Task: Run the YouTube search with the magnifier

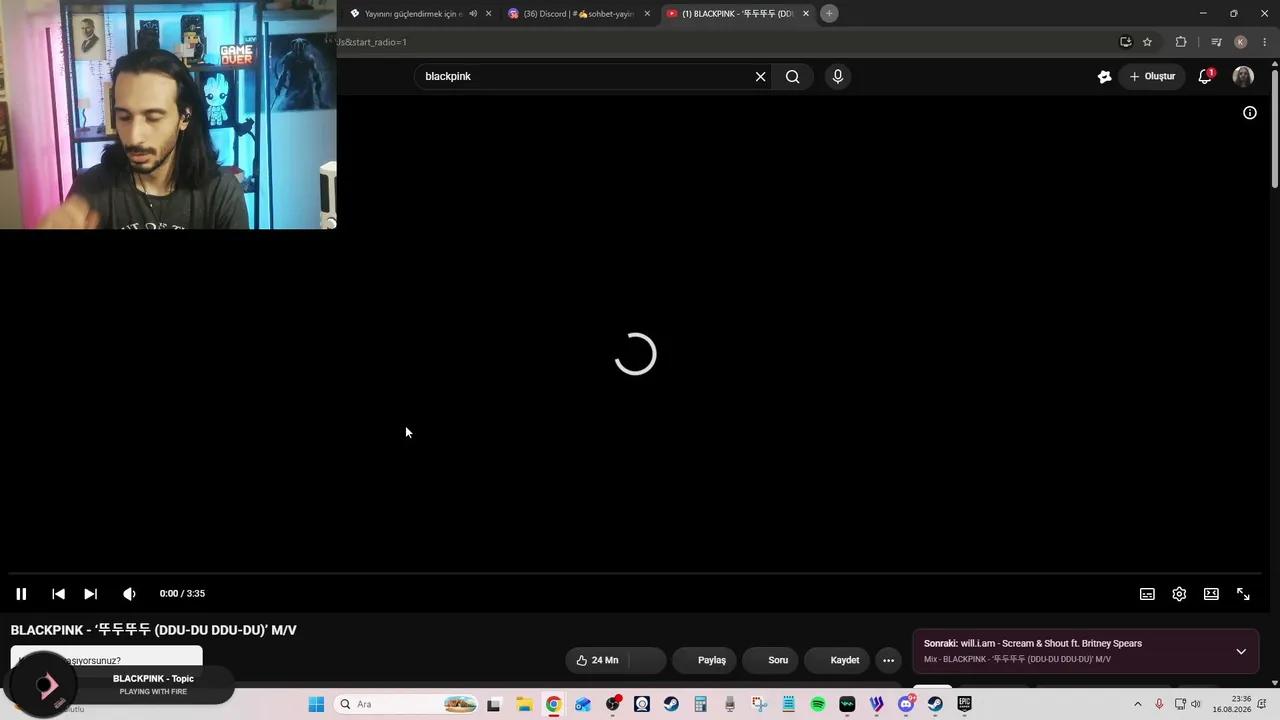Action: (x=792, y=76)
